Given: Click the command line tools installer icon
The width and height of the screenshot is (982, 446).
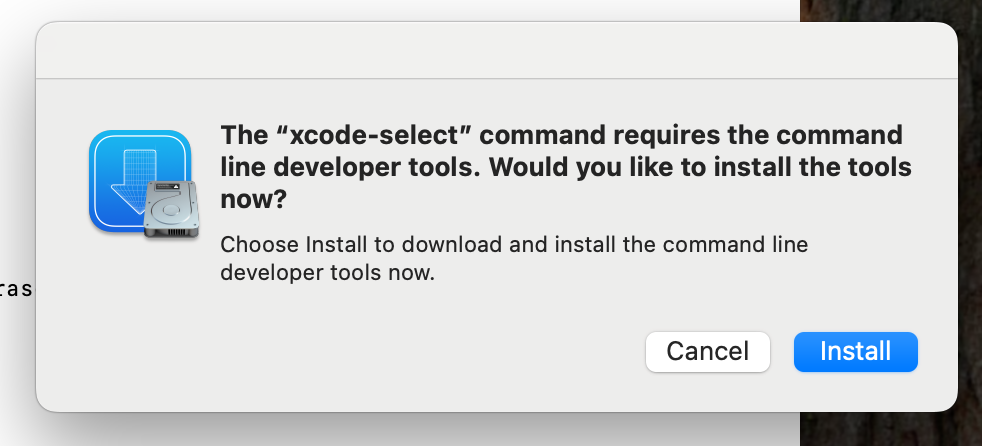Looking at the screenshot, I should [140, 183].
